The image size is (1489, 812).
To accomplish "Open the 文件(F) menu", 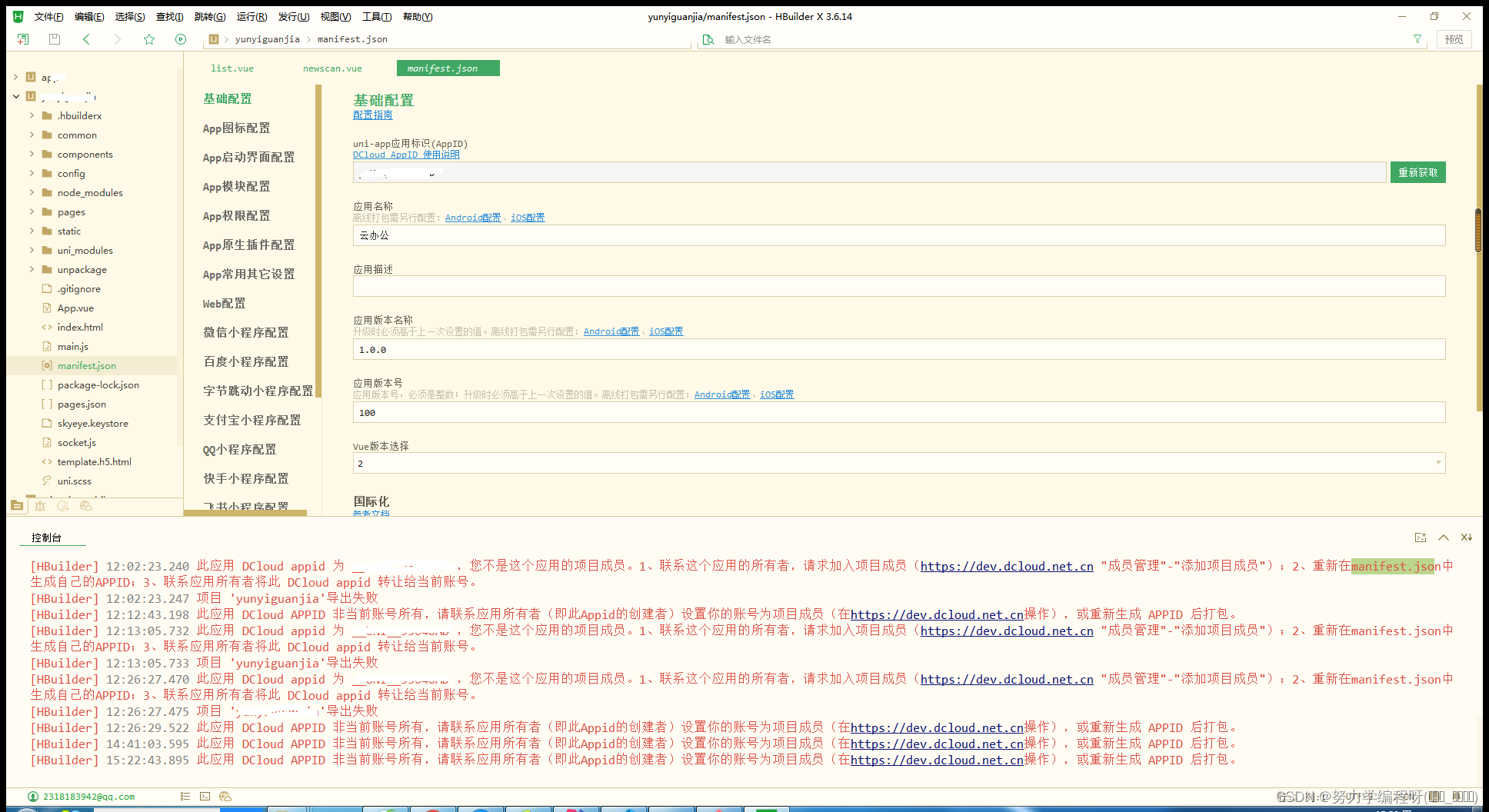I will [x=48, y=16].
